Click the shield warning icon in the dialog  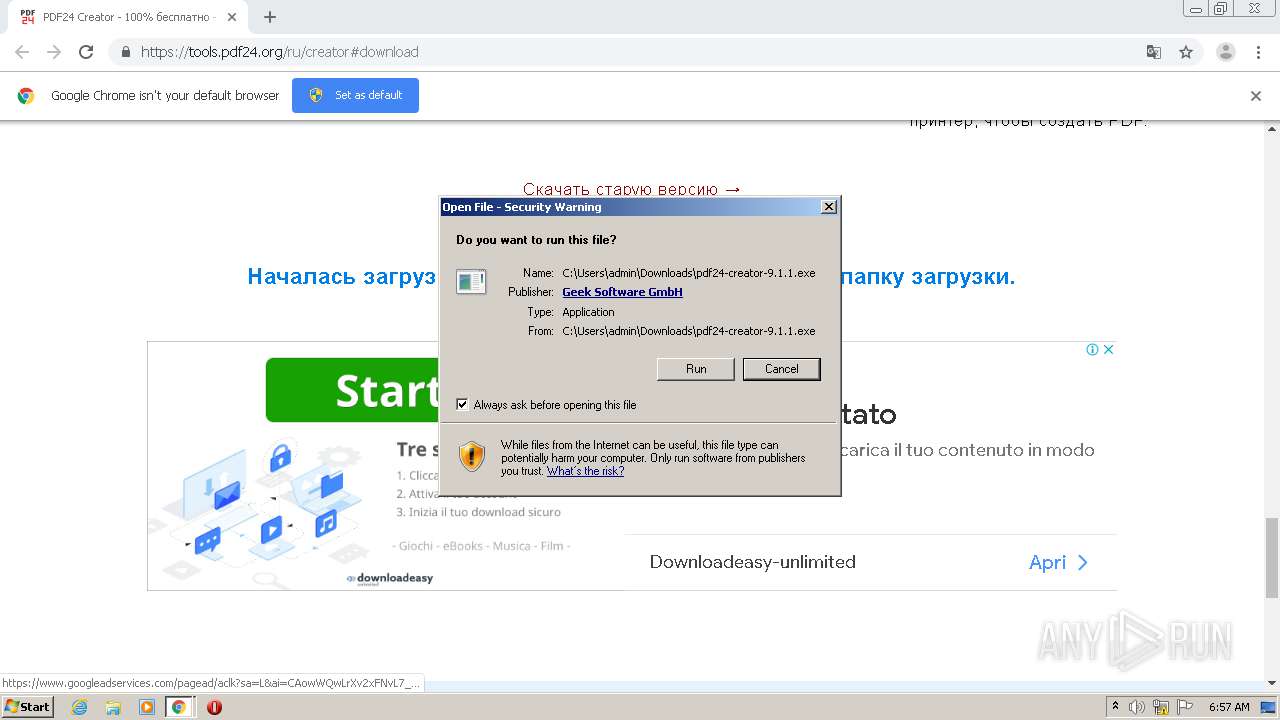coord(472,457)
